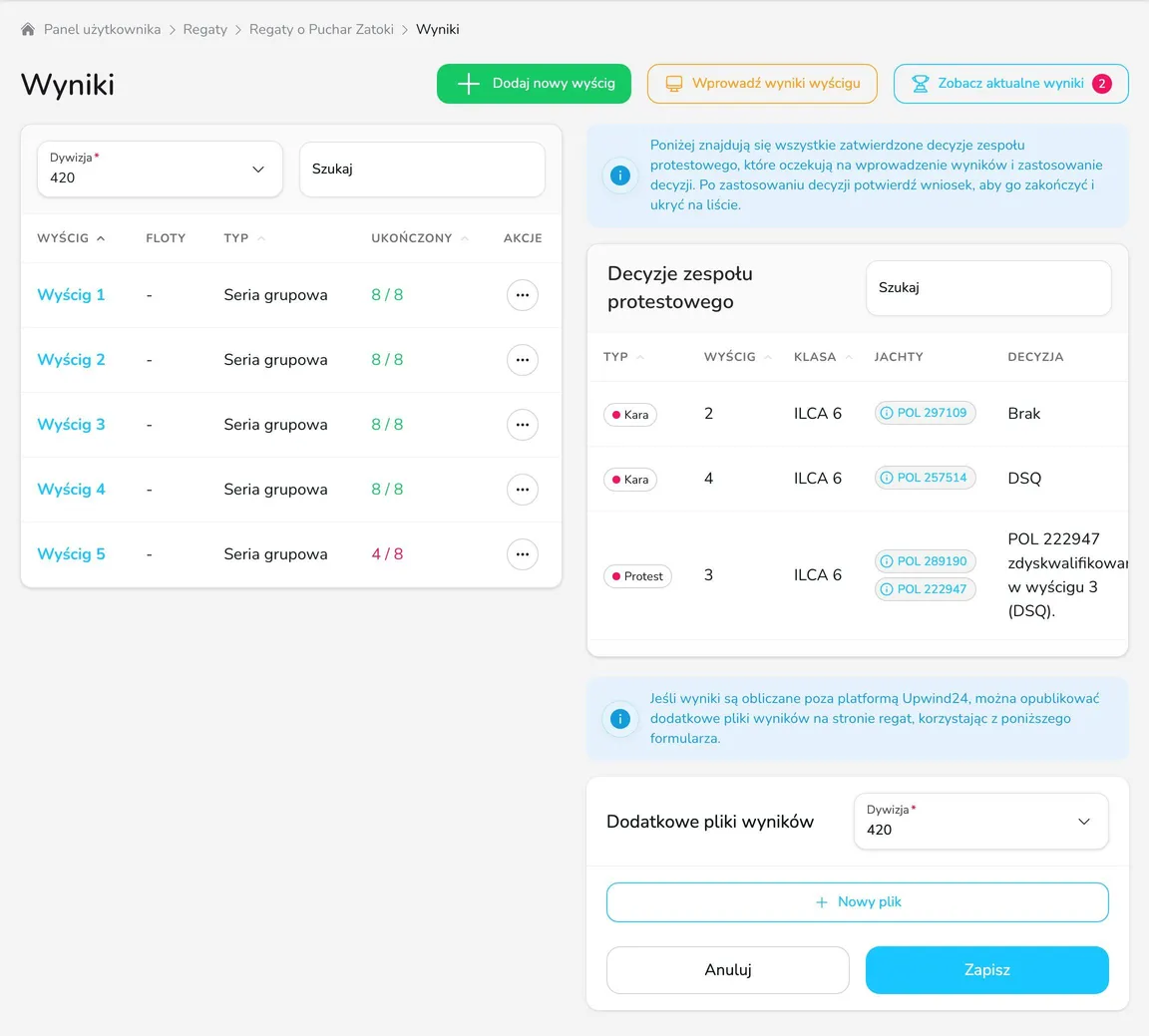This screenshot has width=1149, height=1036.
Task: Open actions menu for Wyścig 2
Action: click(x=523, y=360)
